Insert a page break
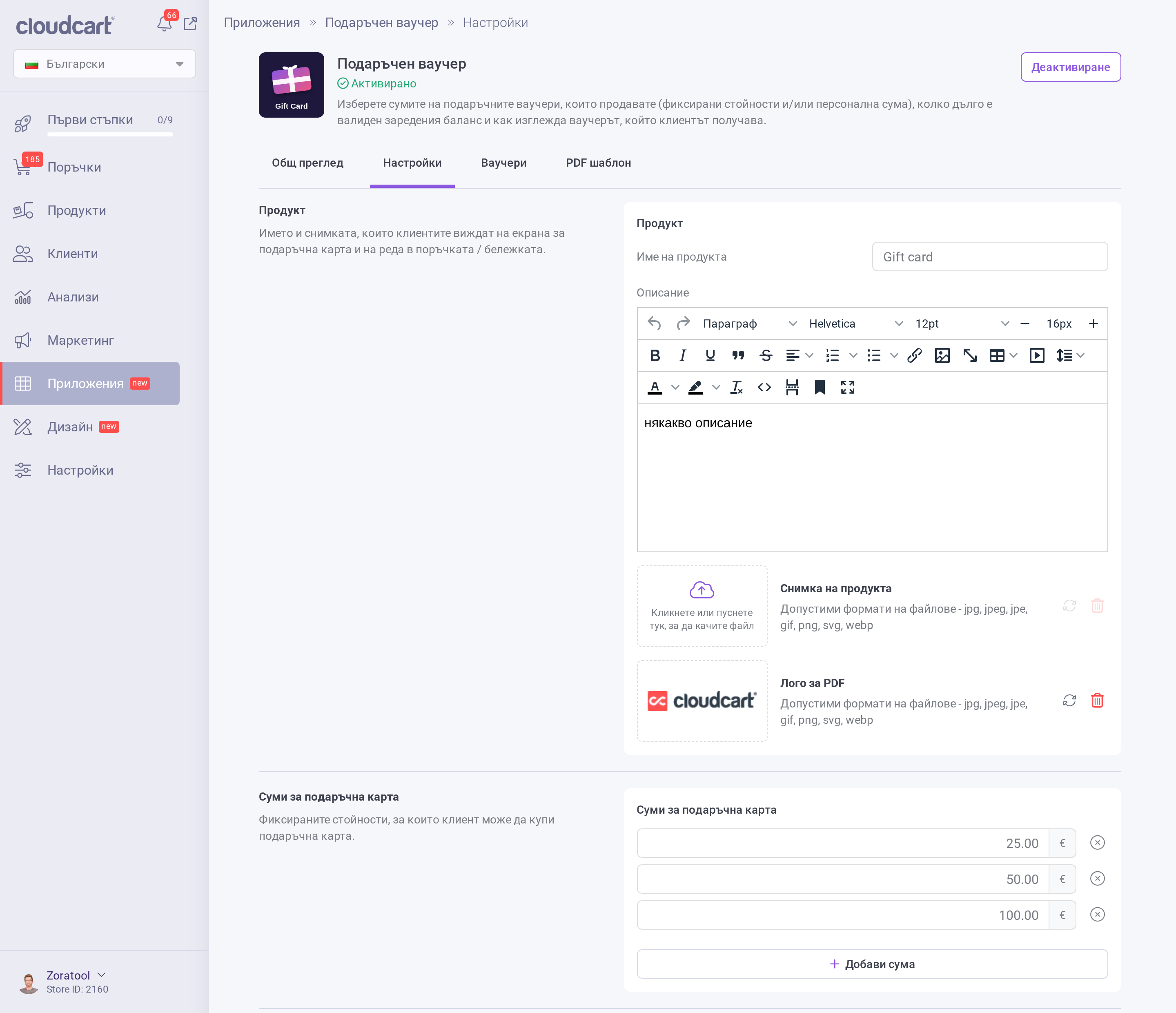This screenshot has height=1013, width=1176. (792, 387)
